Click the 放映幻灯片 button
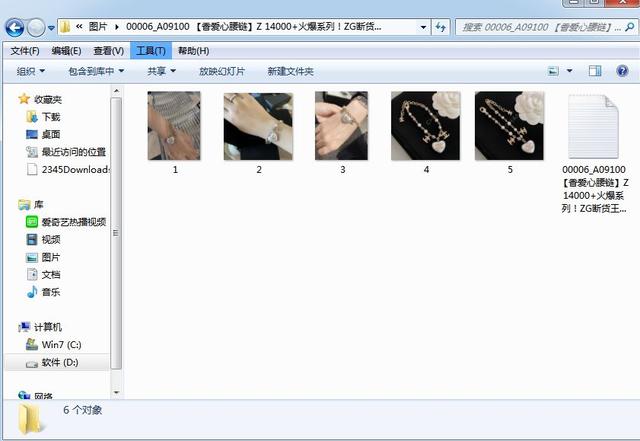640x441 pixels. pos(221,71)
